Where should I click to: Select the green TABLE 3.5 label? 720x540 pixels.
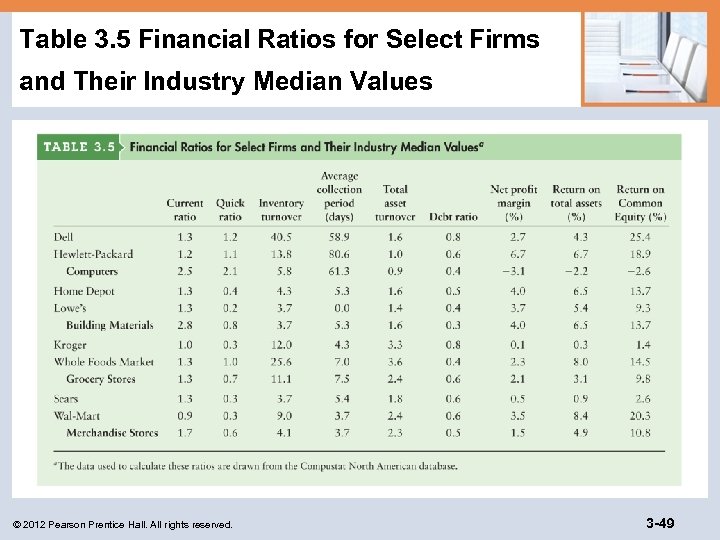click(80, 147)
